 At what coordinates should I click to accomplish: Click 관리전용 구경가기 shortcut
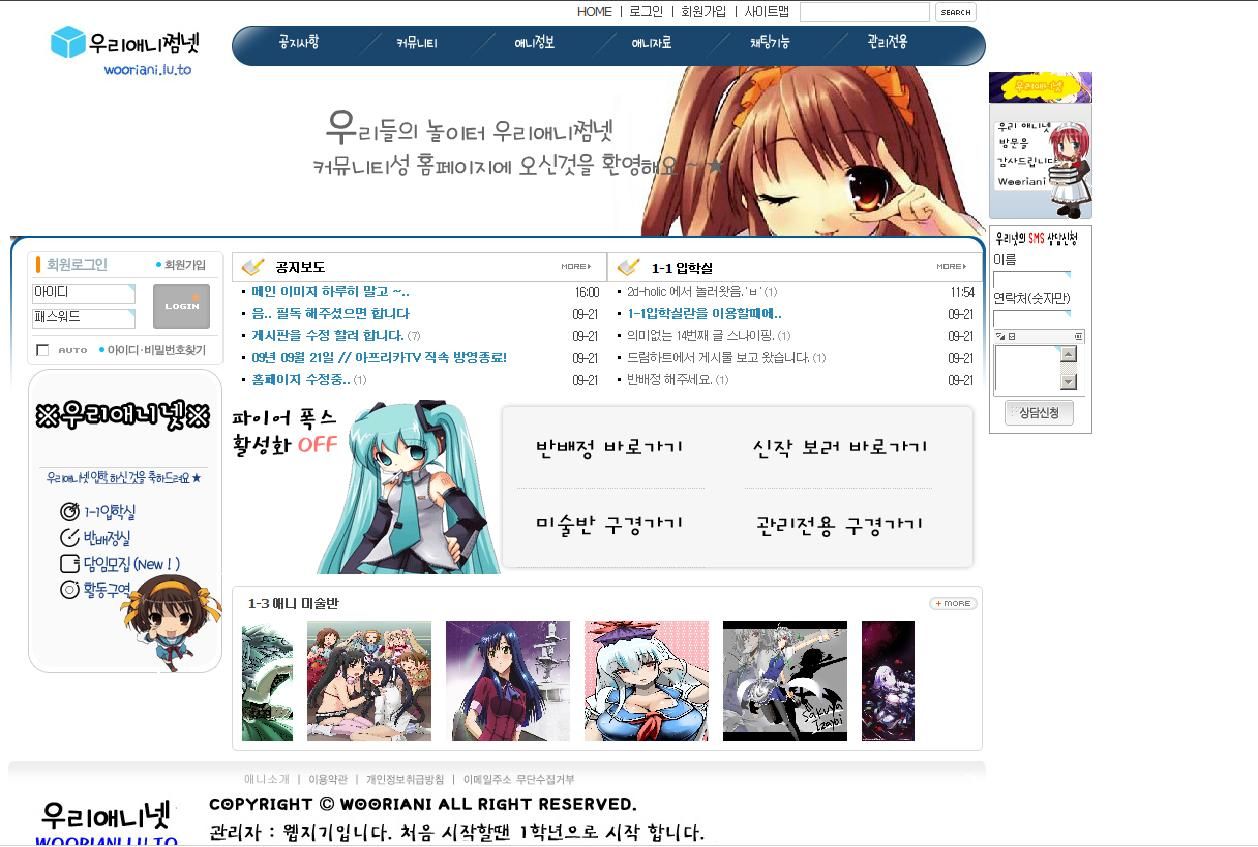tap(840, 524)
